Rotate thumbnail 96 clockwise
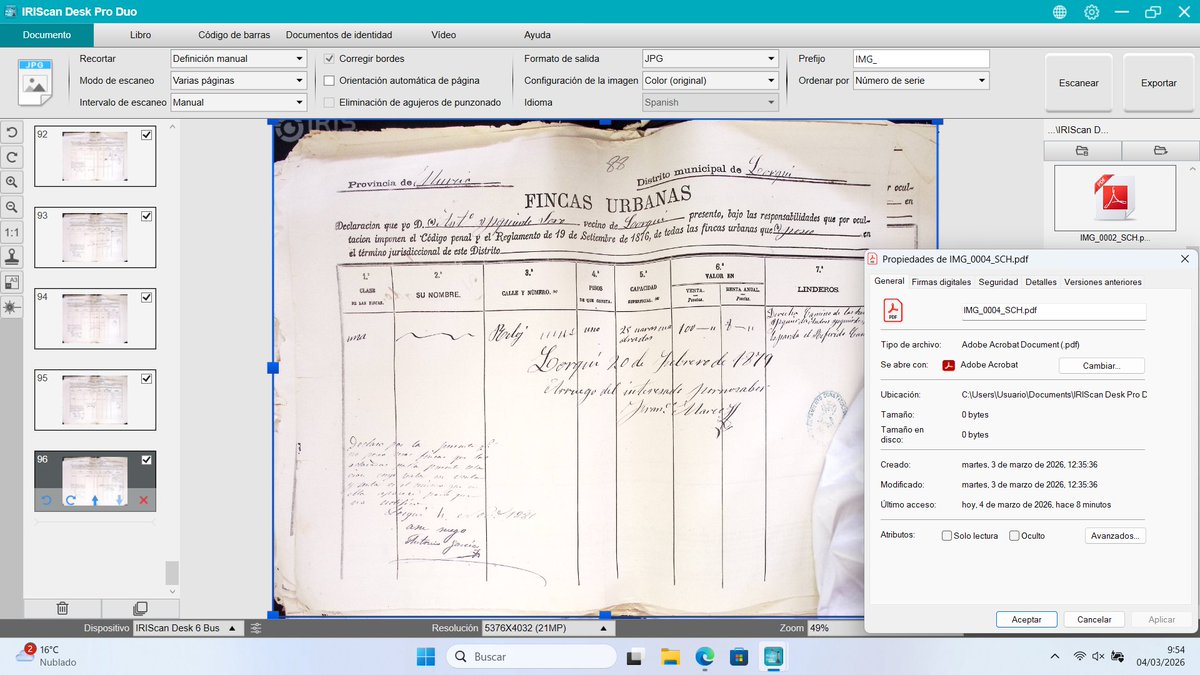Image resolution: width=1200 pixels, height=675 pixels. tap(70, 500)
